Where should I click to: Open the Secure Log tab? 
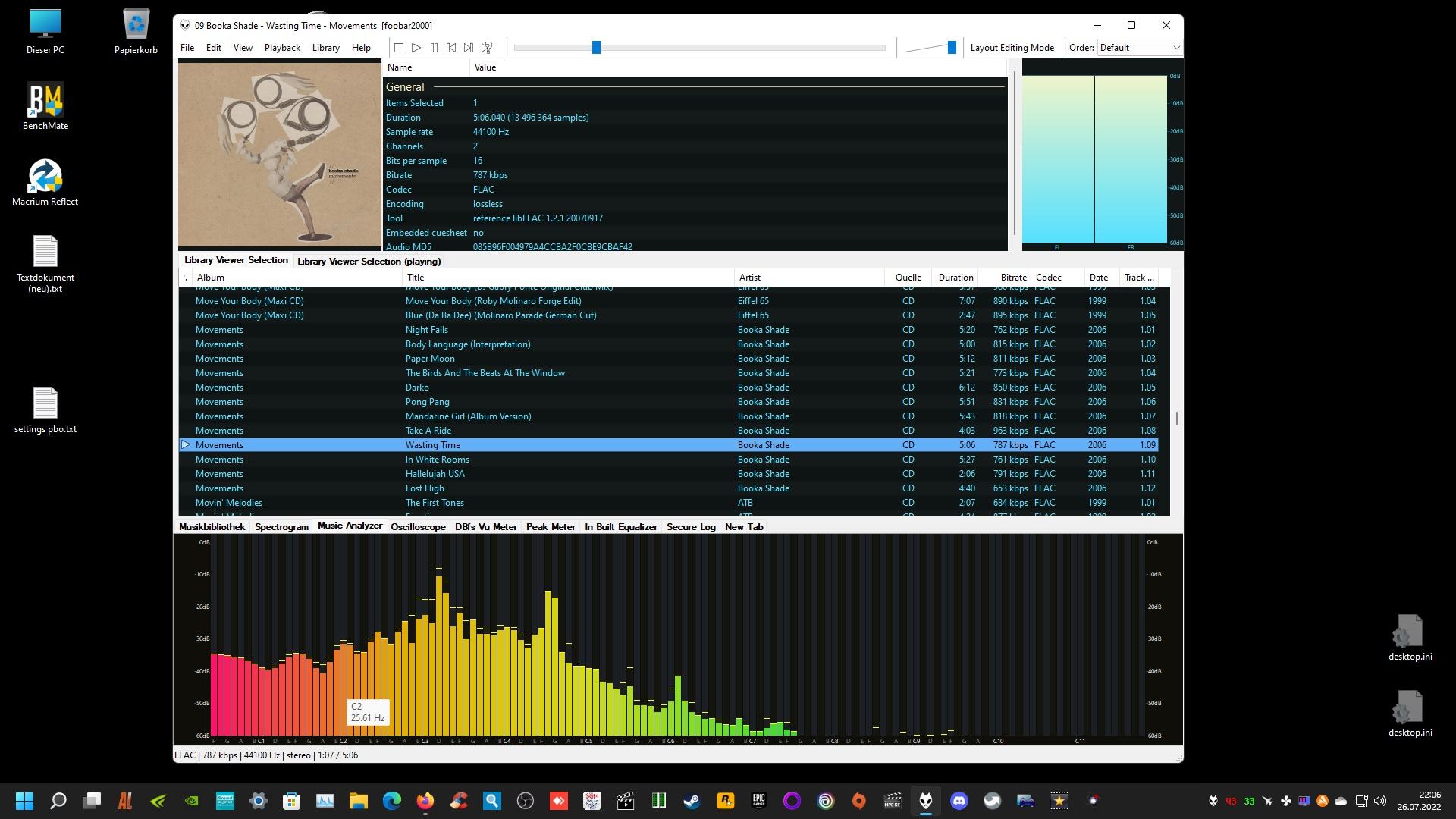coord(691,527)
